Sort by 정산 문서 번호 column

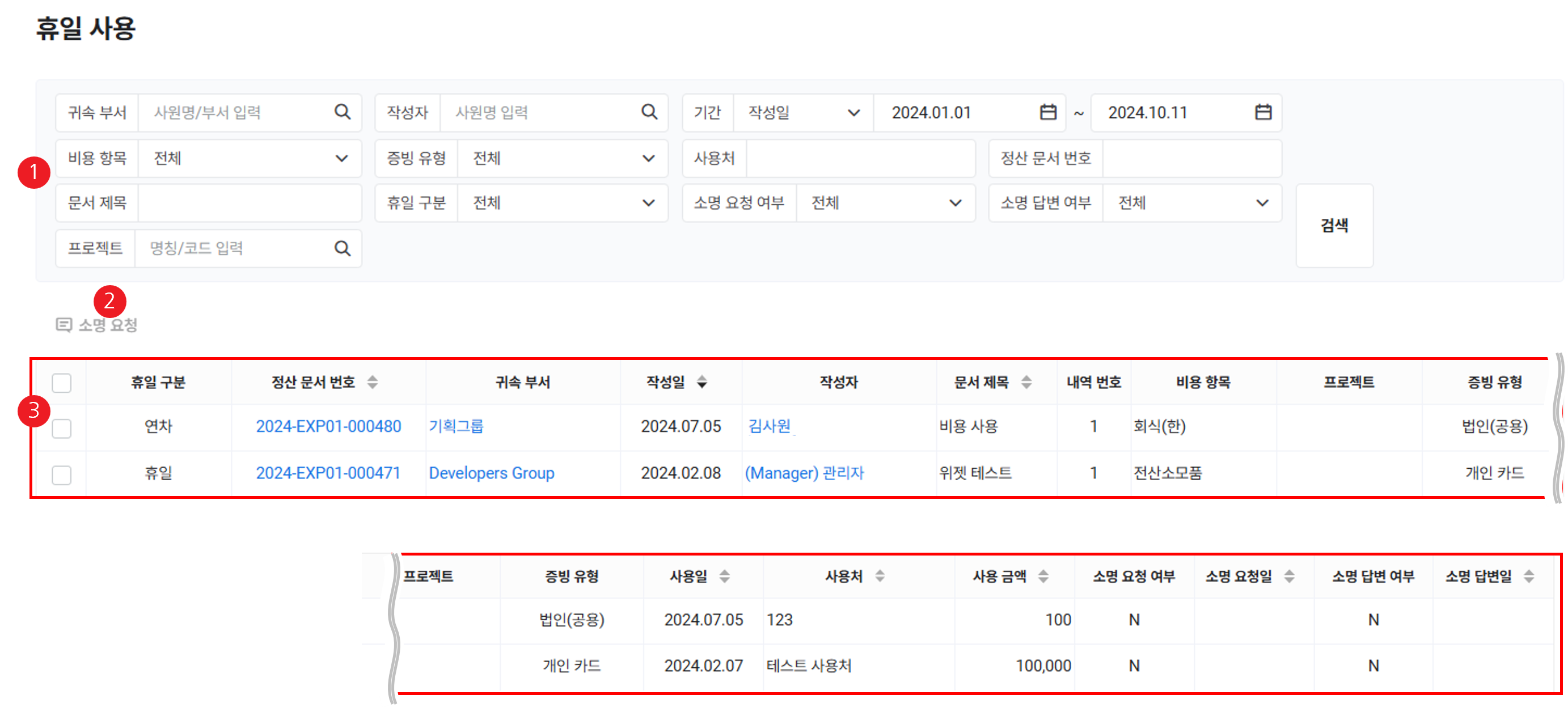pyautogui.click(x=373, y=382)
